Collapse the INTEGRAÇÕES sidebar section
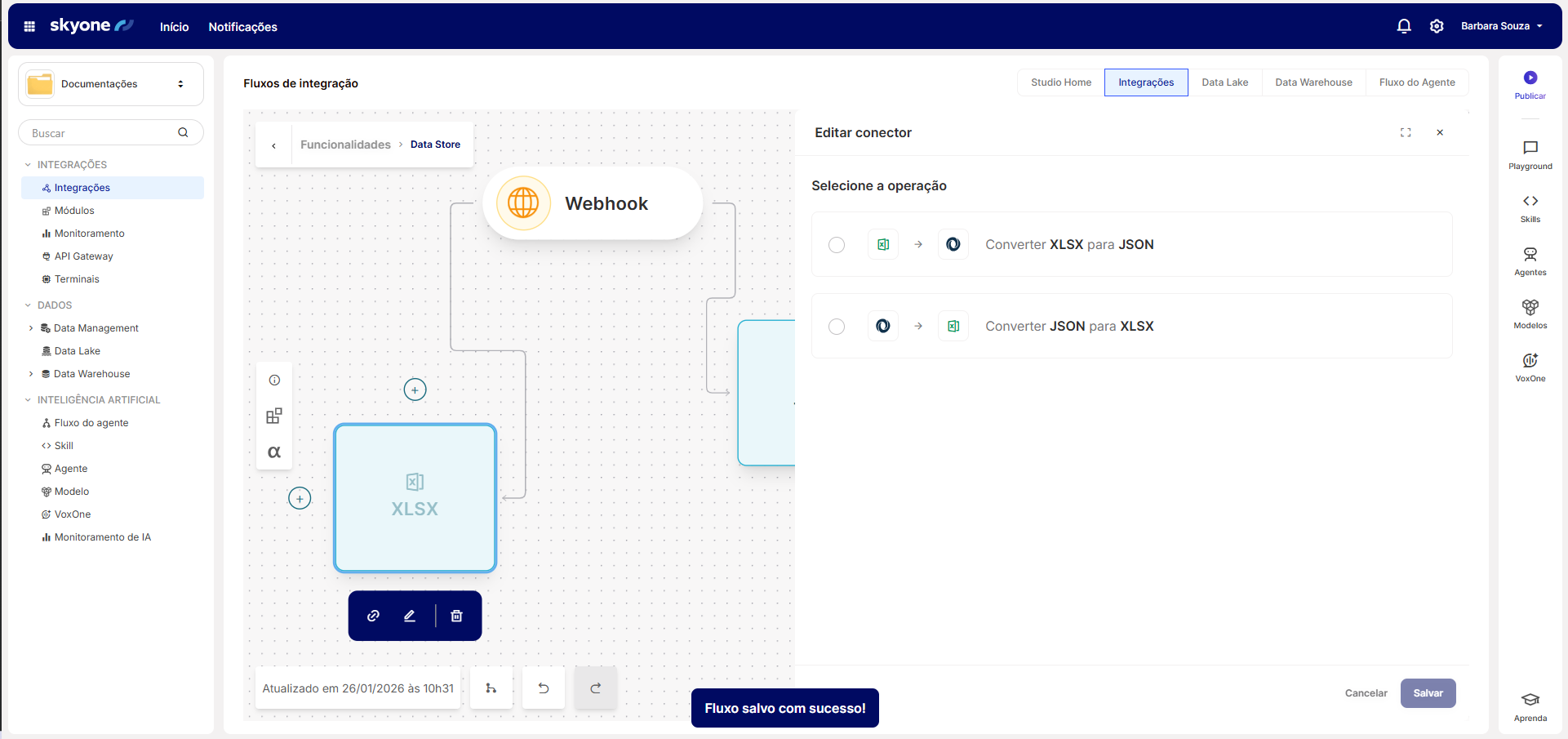1568x739 pixels. (28, 165)
